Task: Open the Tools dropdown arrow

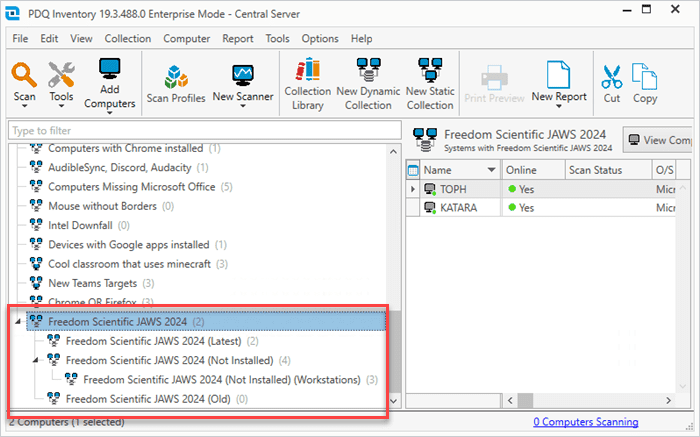Action: click(x=61, y=106)
